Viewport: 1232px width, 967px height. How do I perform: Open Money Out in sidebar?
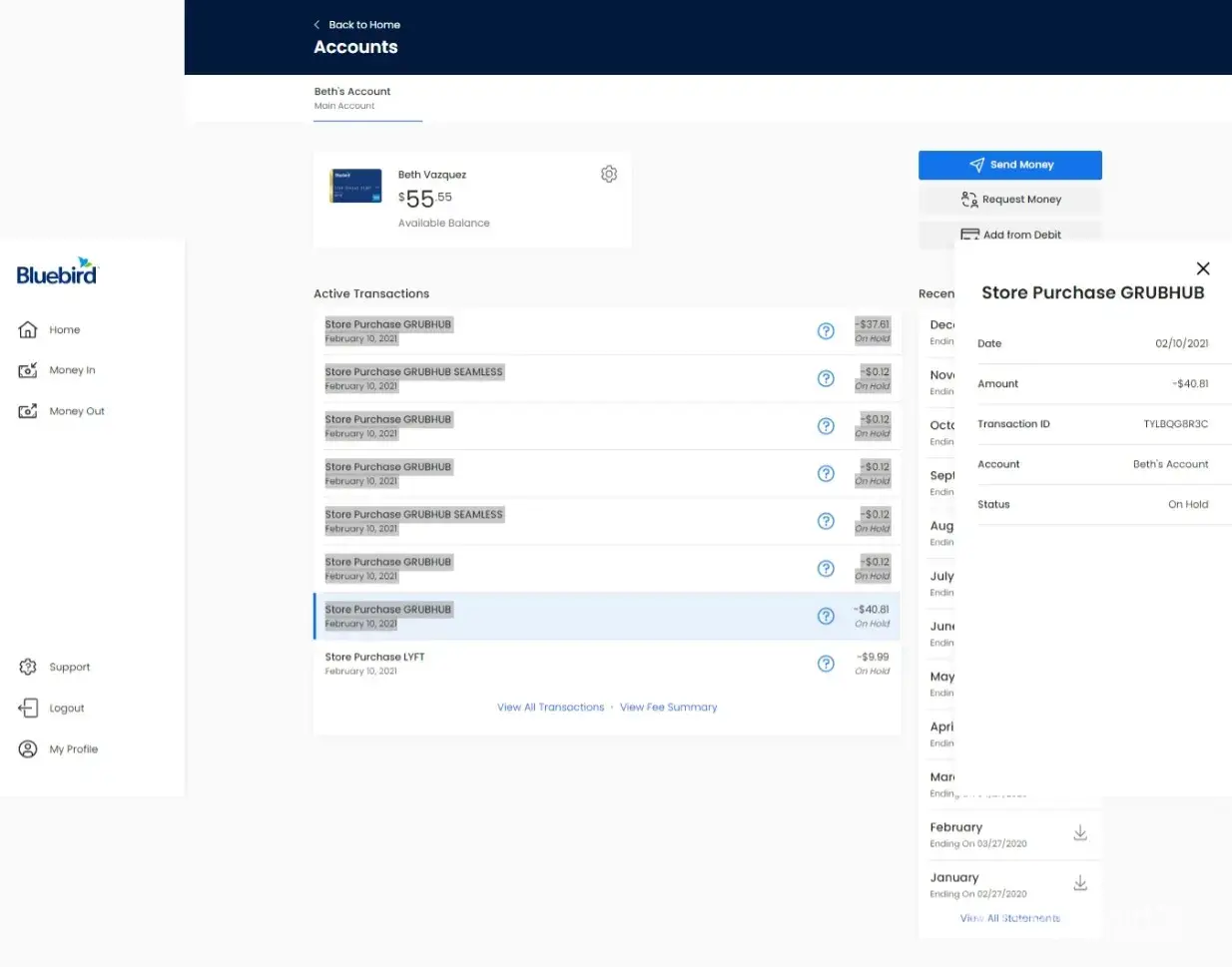click(x=76, y=411)
